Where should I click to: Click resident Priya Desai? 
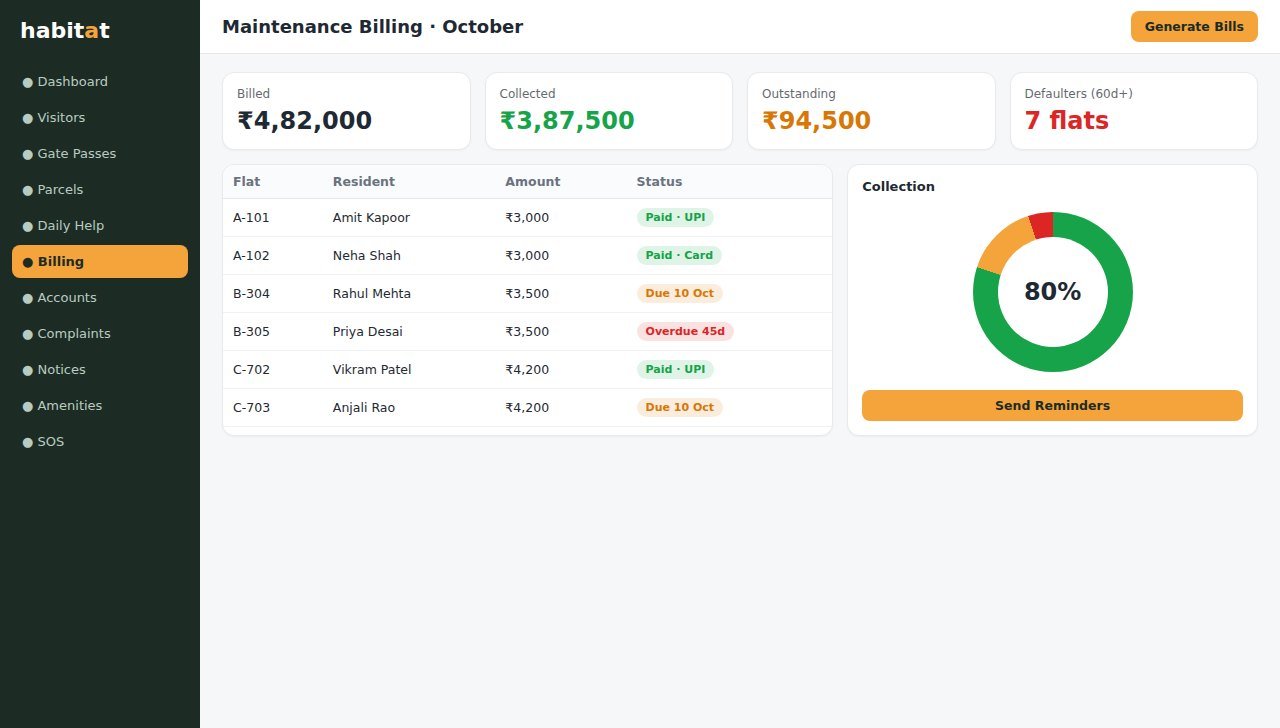368,332
